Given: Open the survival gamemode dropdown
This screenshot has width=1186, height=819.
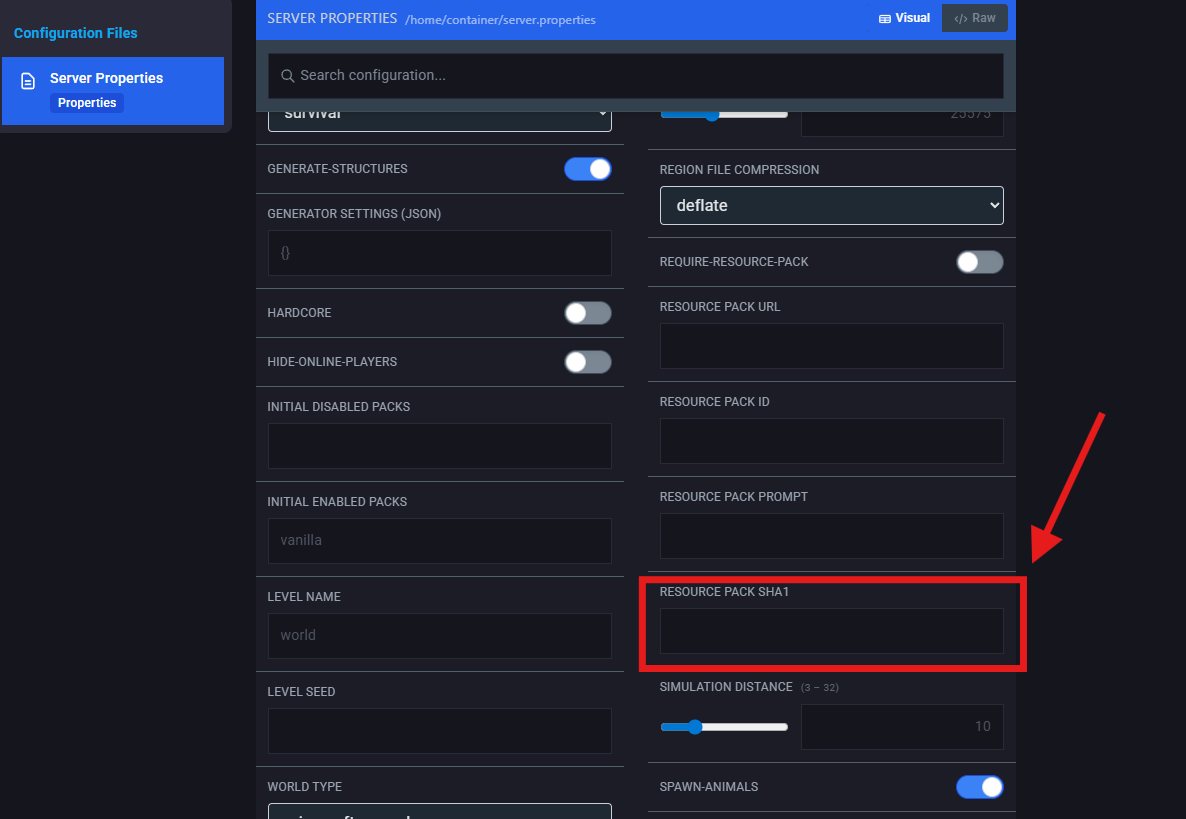Looking at the screenshot, I should 439,121.
